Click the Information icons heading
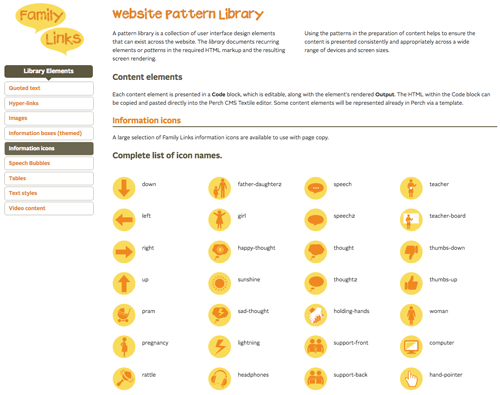 [146, 120]
